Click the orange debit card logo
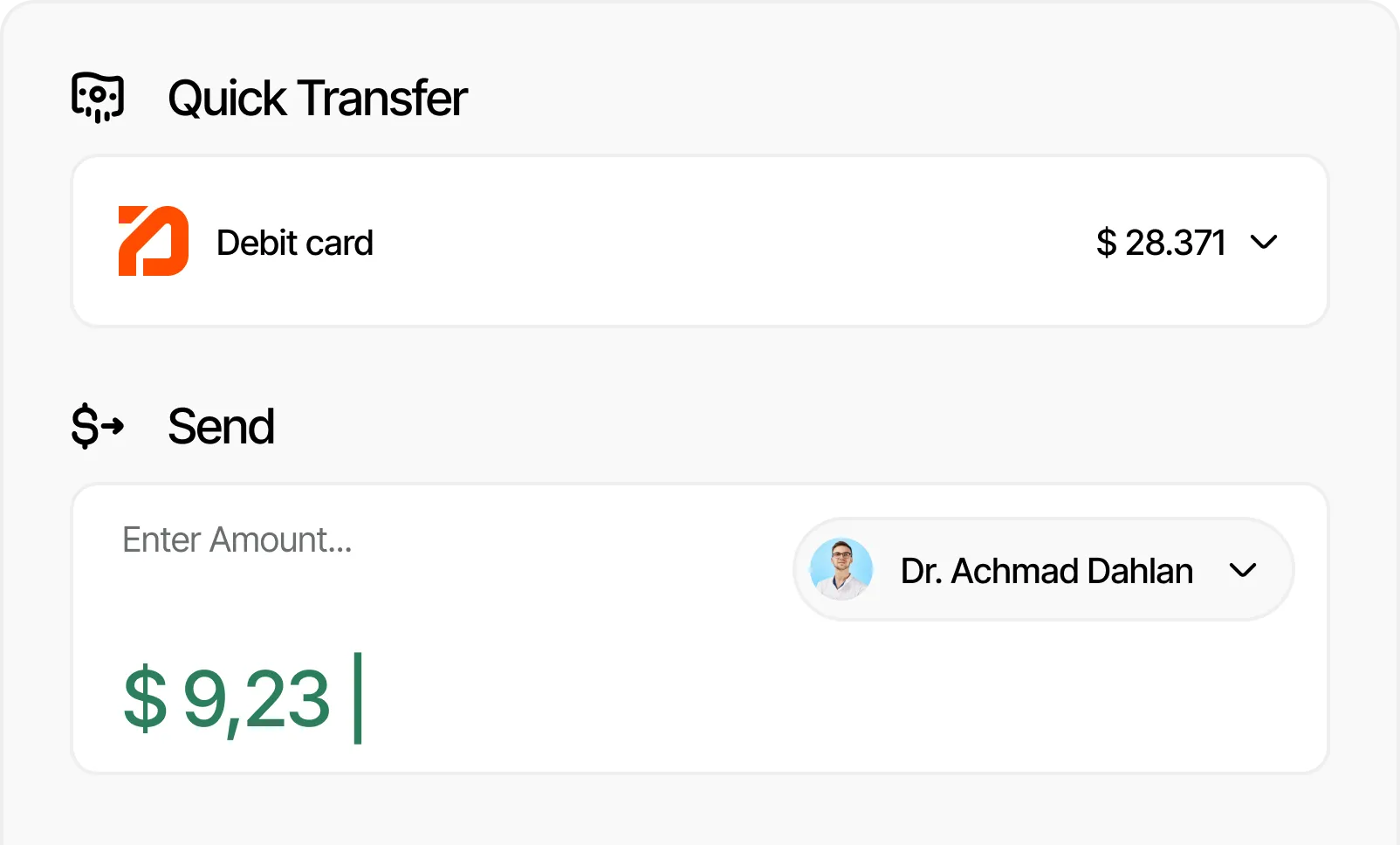The height and width of the screenshot is (845, 1400). click(x=154, y=241)
